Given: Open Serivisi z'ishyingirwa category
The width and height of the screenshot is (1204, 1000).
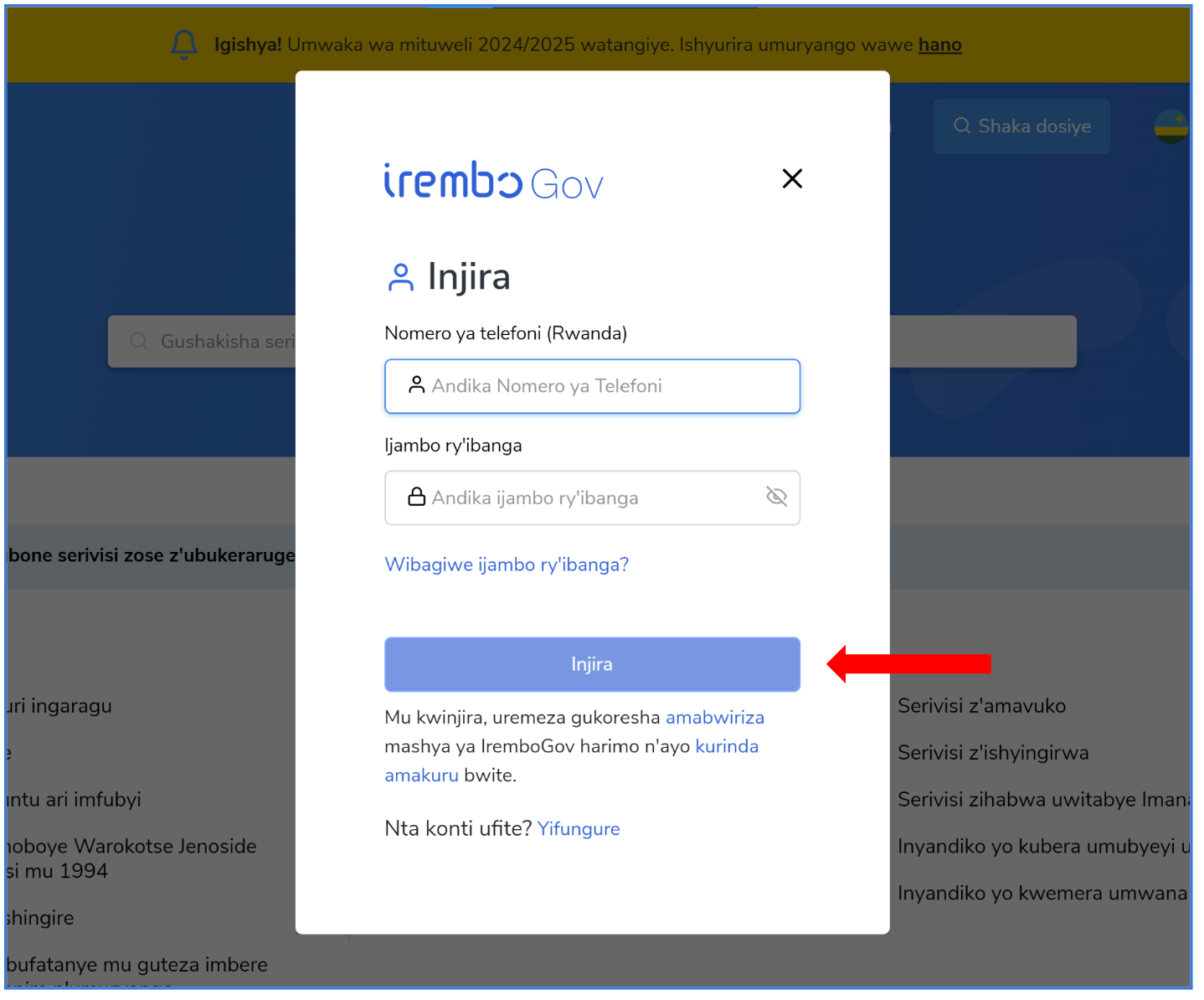Looking at the screenshot, I should coord(993,753).
